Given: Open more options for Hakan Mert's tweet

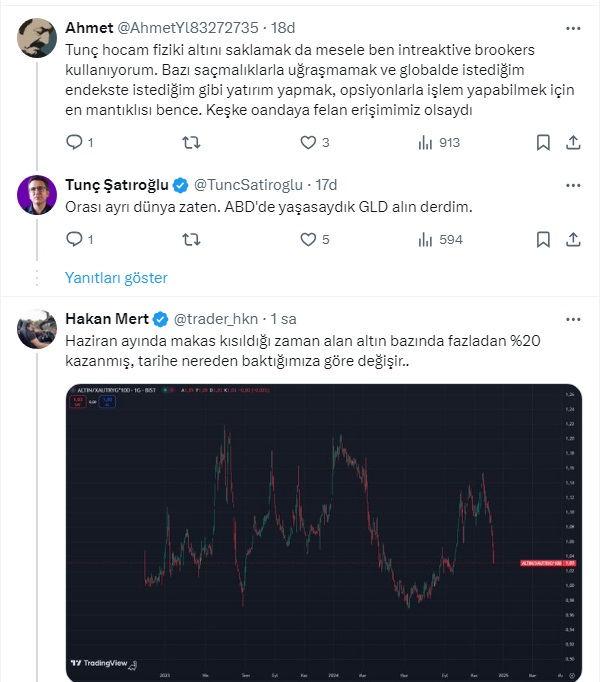Looking at the screenshot, I should click(x=573, y=319).
